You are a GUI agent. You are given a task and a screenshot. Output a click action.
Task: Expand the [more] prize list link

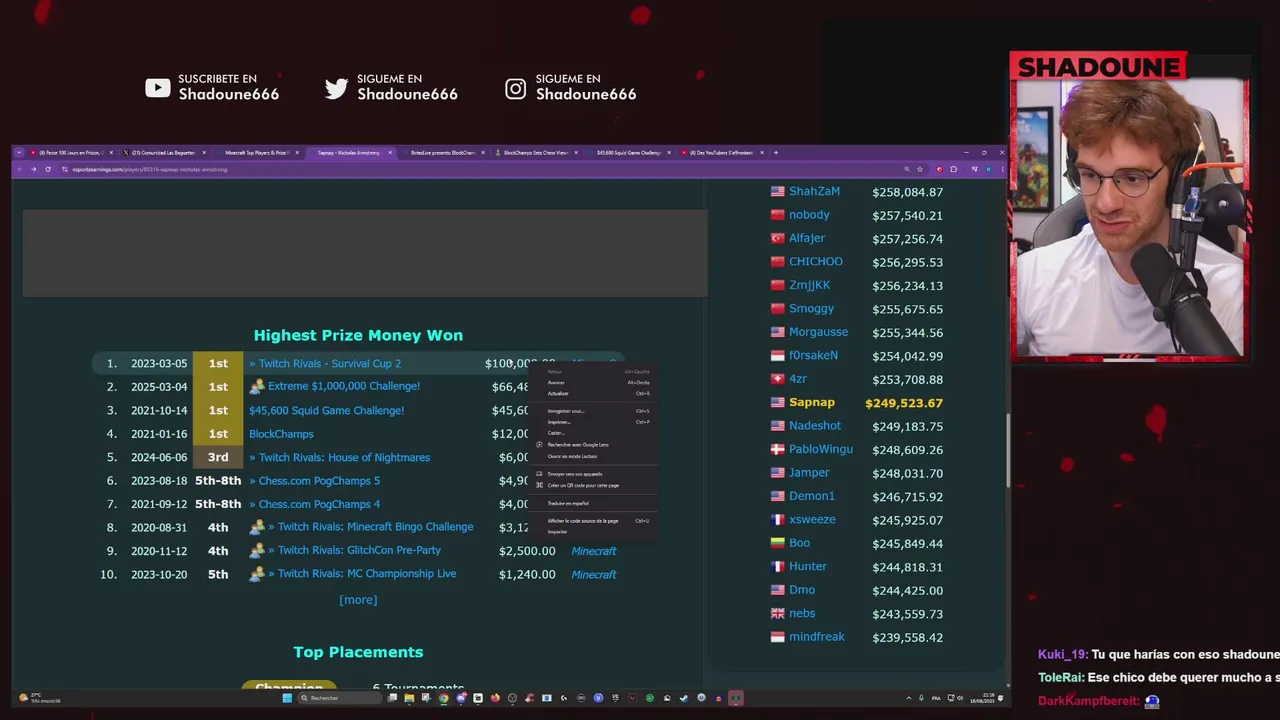pyautogui.click(x=358, y=600)
